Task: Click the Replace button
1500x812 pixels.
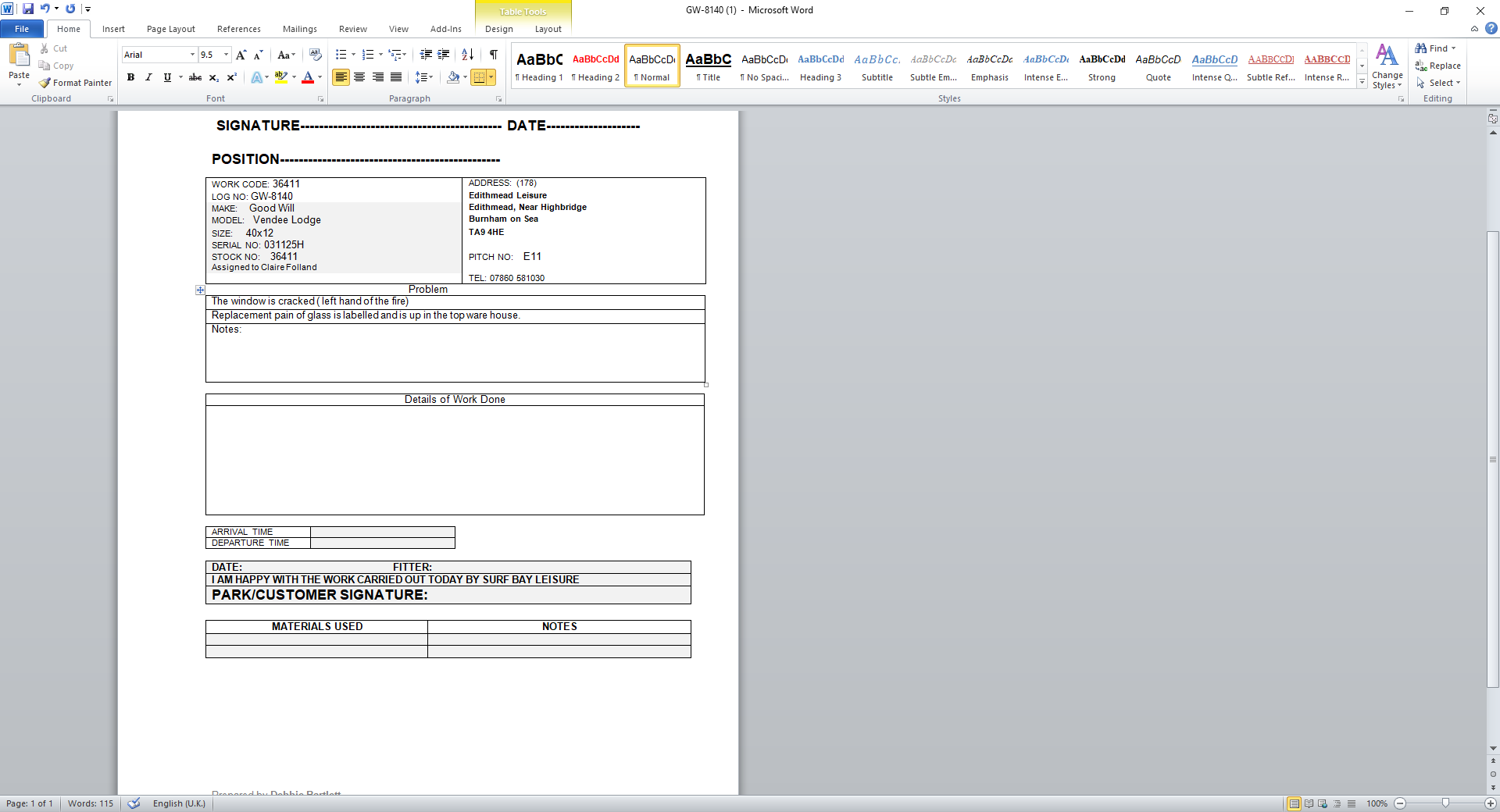Action: 1438,66
